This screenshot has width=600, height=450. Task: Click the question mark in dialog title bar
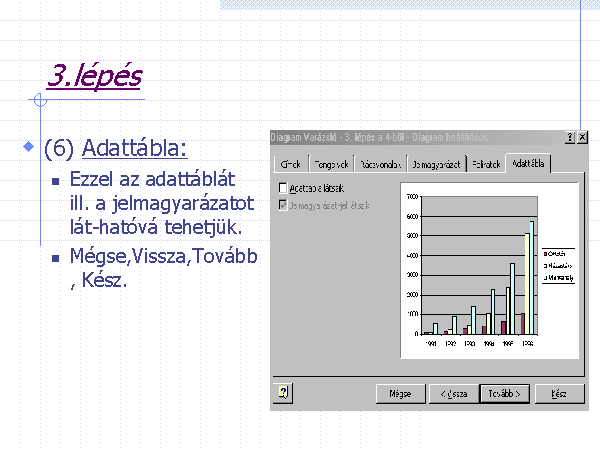[x=569, y=137]
